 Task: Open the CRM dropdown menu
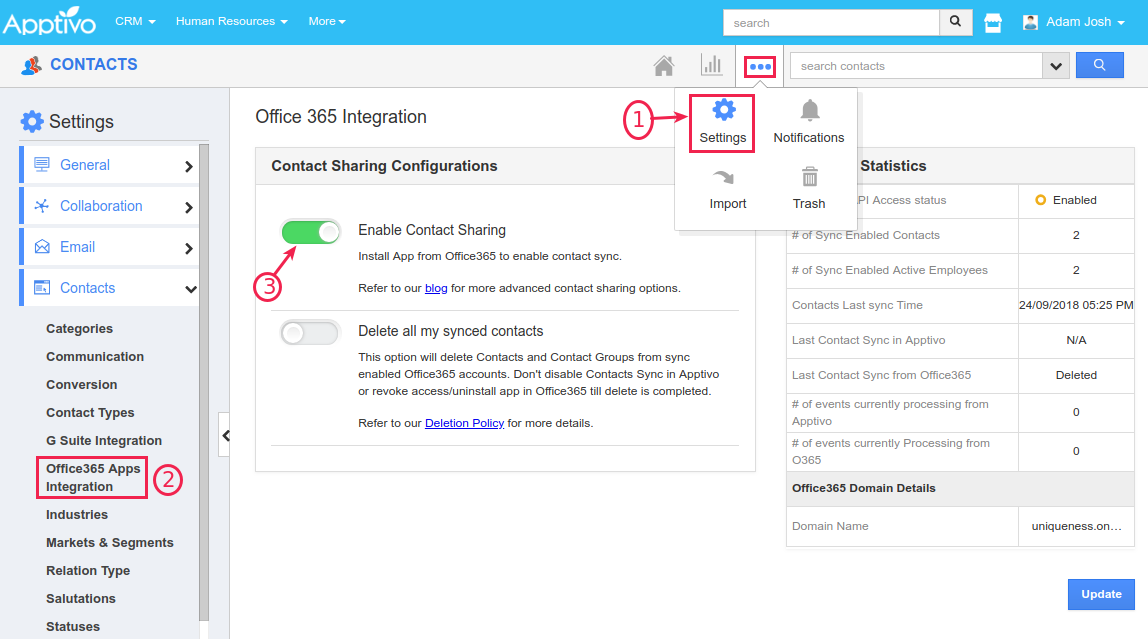tap(135, 21)
